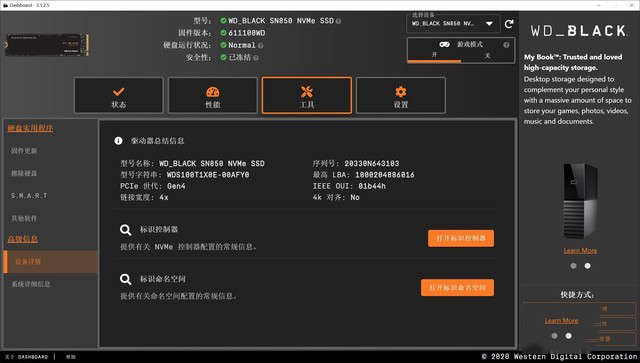Click Learn More link below My Book image
This screenshot has width=640, height=363.
[580, 250]
